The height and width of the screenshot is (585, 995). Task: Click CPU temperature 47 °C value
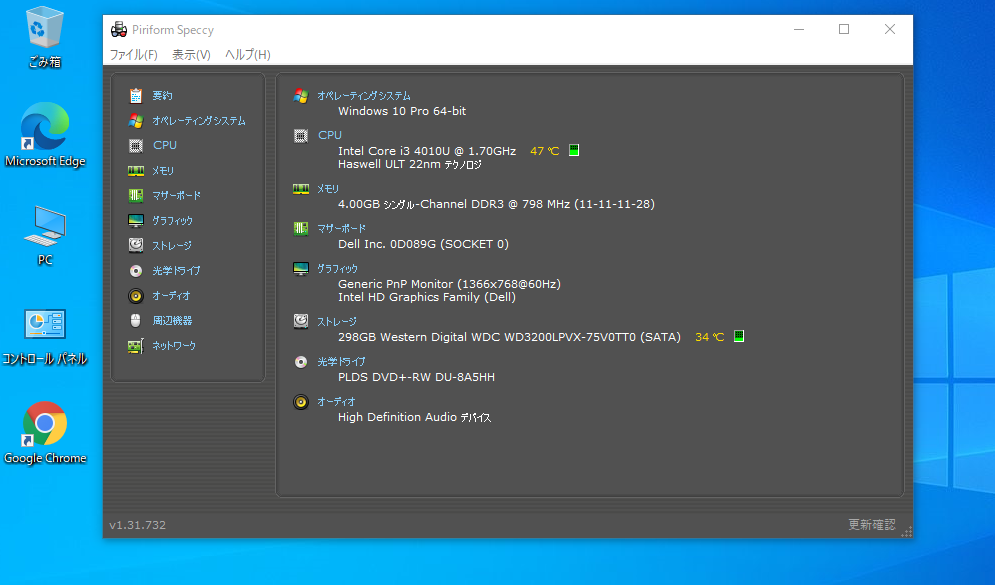coord(544,151)
